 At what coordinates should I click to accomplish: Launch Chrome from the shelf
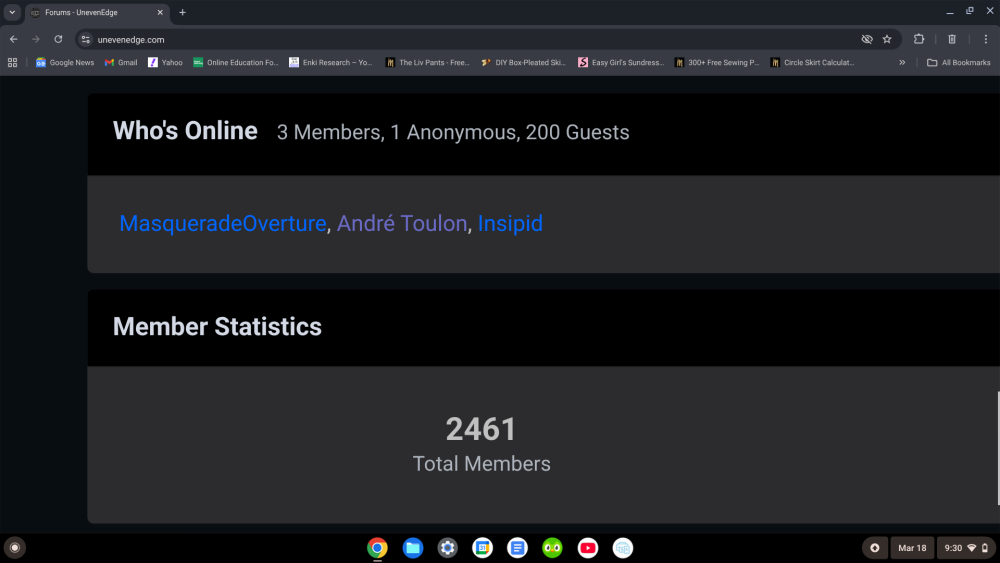click(378, 548)
